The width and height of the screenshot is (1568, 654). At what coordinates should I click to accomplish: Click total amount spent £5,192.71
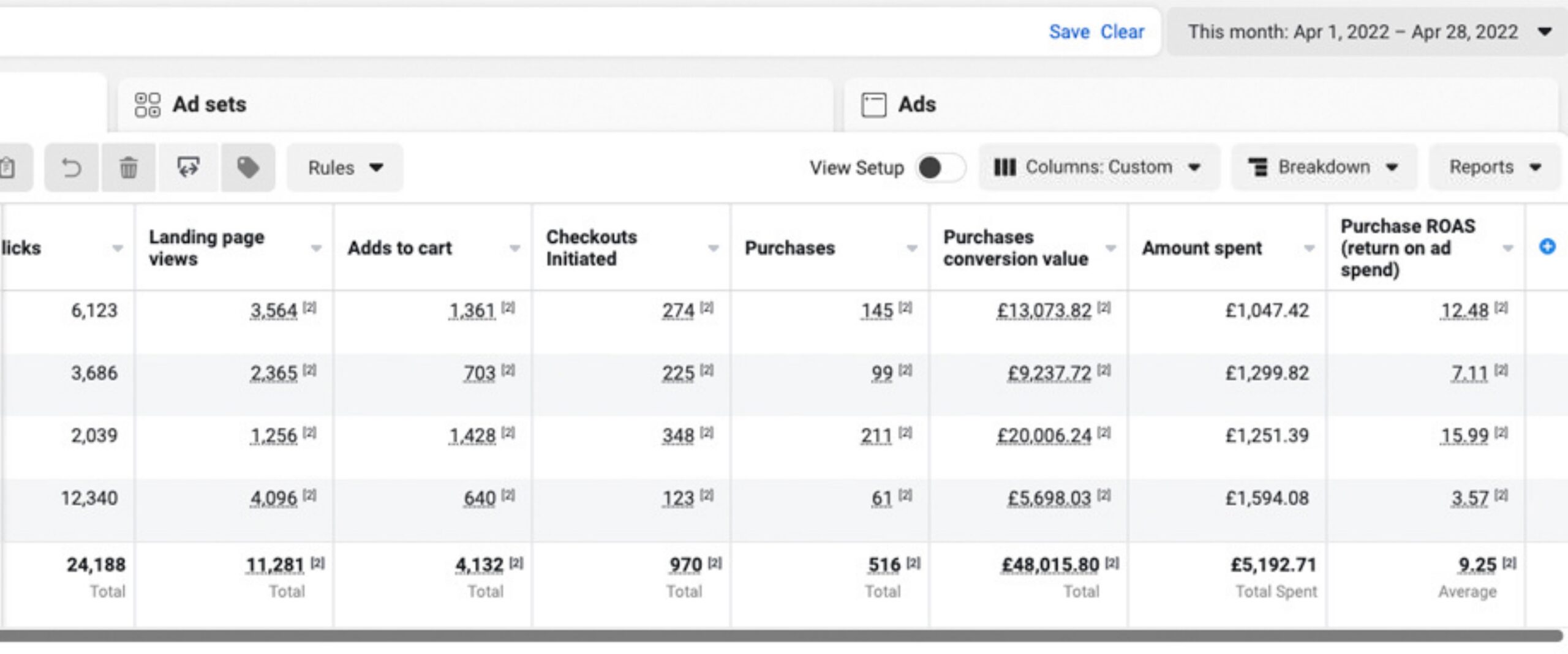[1273, 564]
